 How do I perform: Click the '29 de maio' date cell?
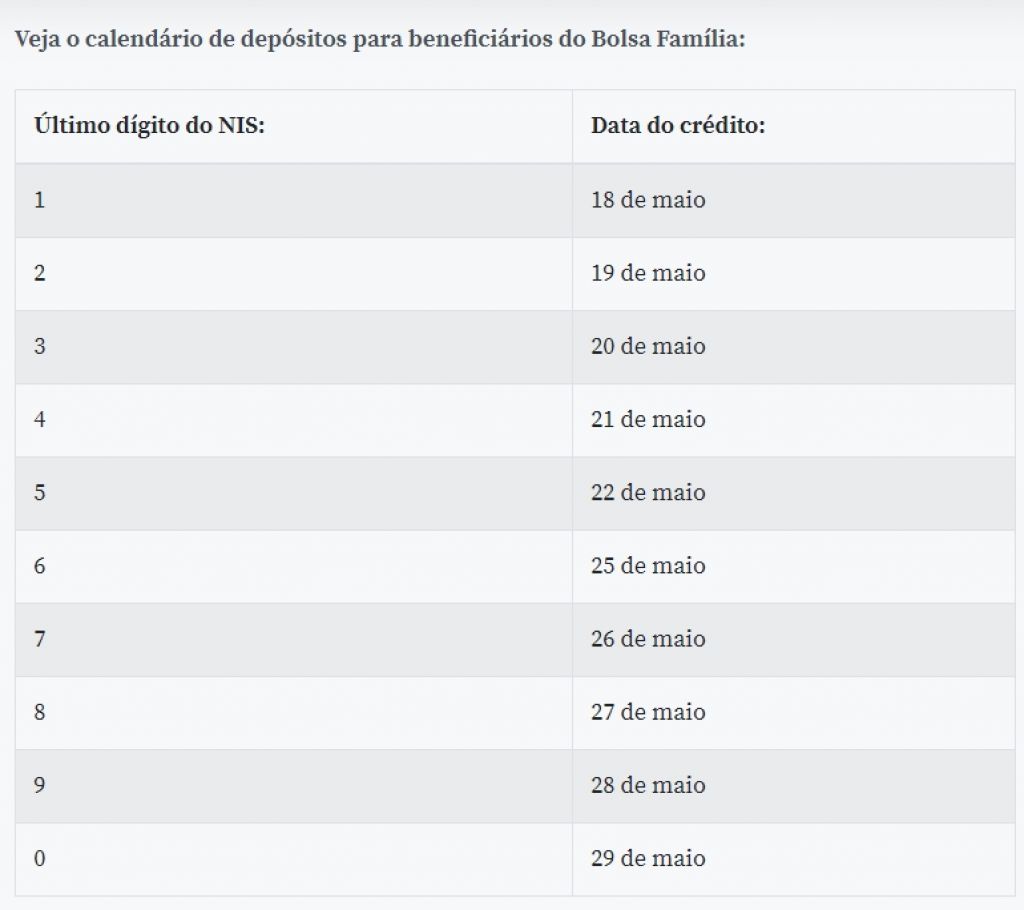pos(793,858)
